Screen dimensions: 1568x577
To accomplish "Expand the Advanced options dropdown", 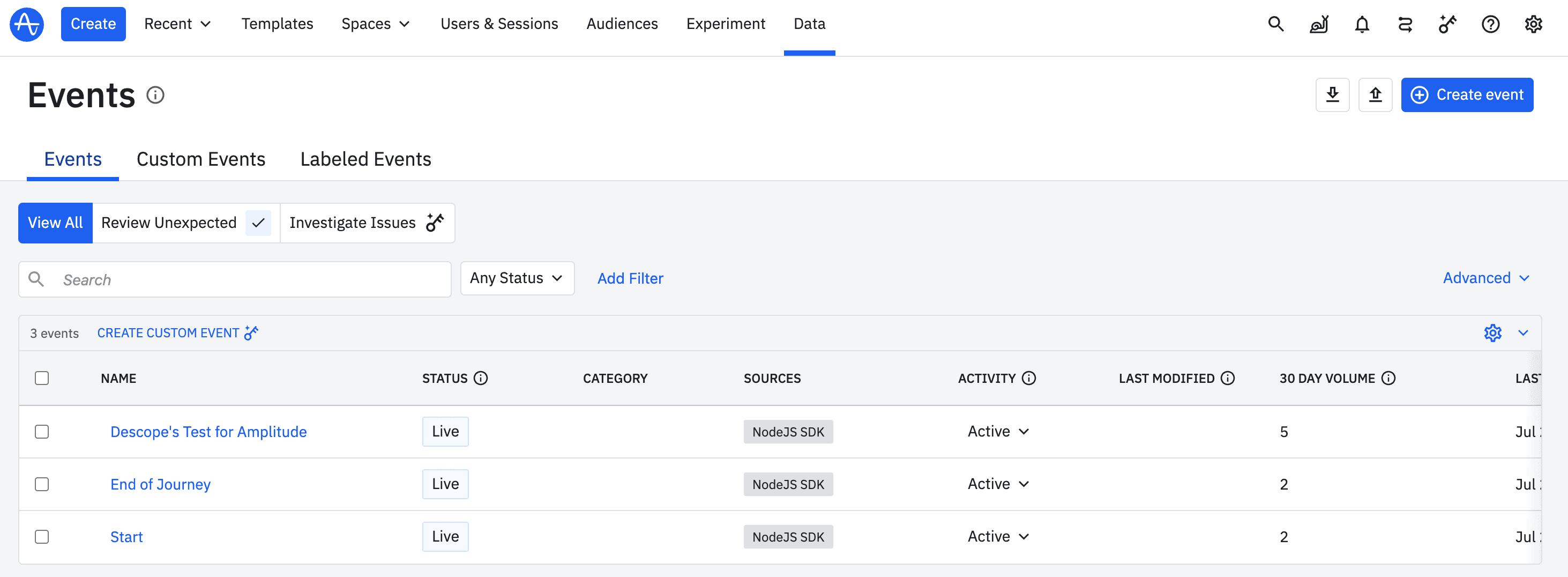I will point(1485,278).
